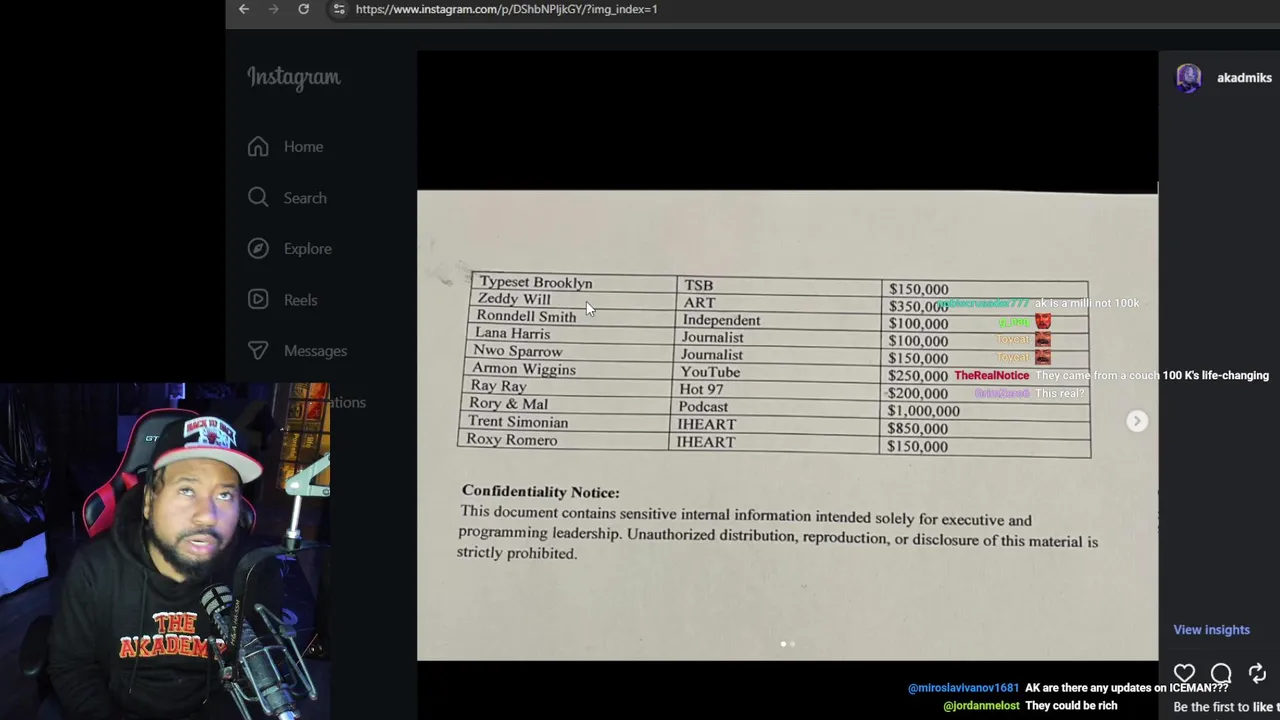Click the Instagram logo in sidebar
Viewport: 1280px width, 720px height.
click(x=294, y=78)
